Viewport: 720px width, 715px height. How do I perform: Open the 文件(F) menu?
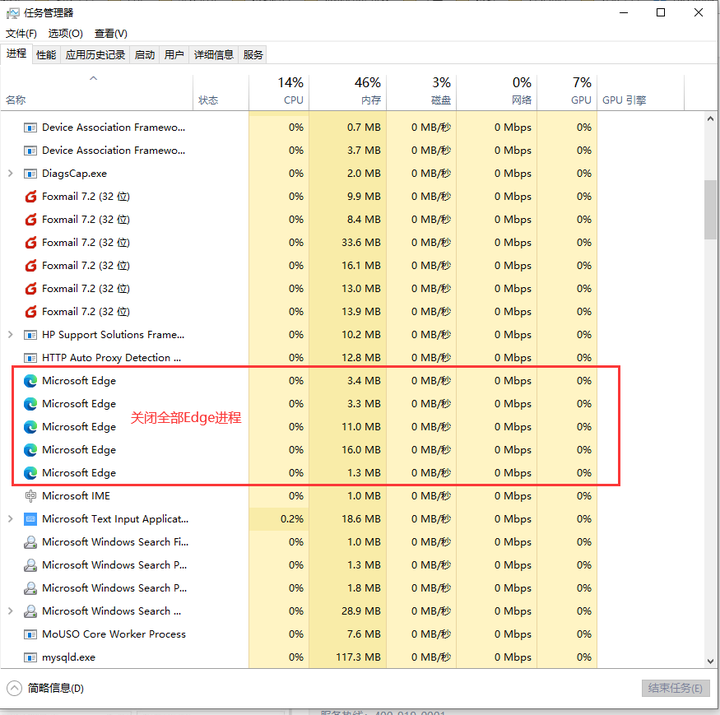21,34
